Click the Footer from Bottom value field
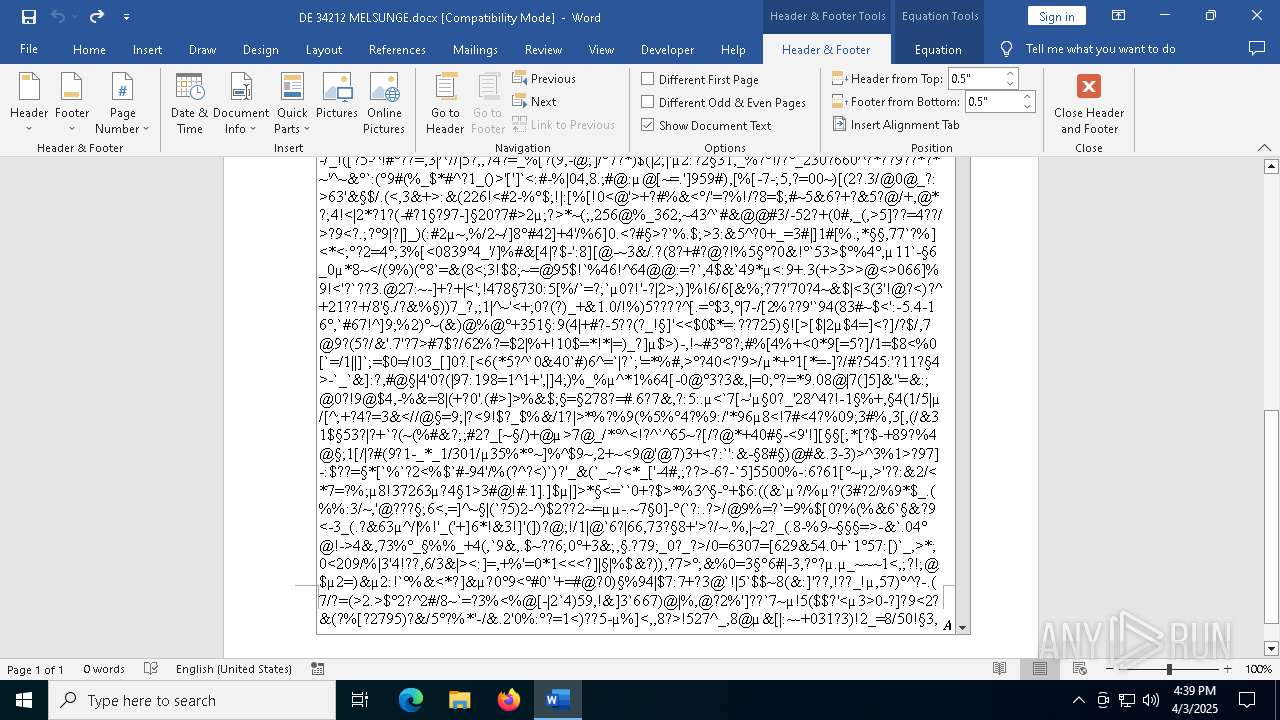This screenshot has height=720, width=1280. coord(991,101)
